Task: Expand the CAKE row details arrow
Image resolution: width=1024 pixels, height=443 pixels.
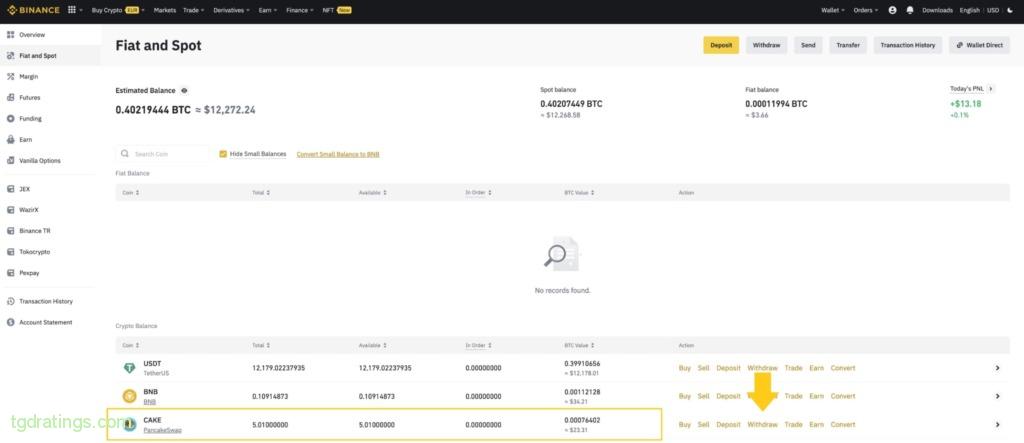Action: pyautogui.click(x=997, y=425)
